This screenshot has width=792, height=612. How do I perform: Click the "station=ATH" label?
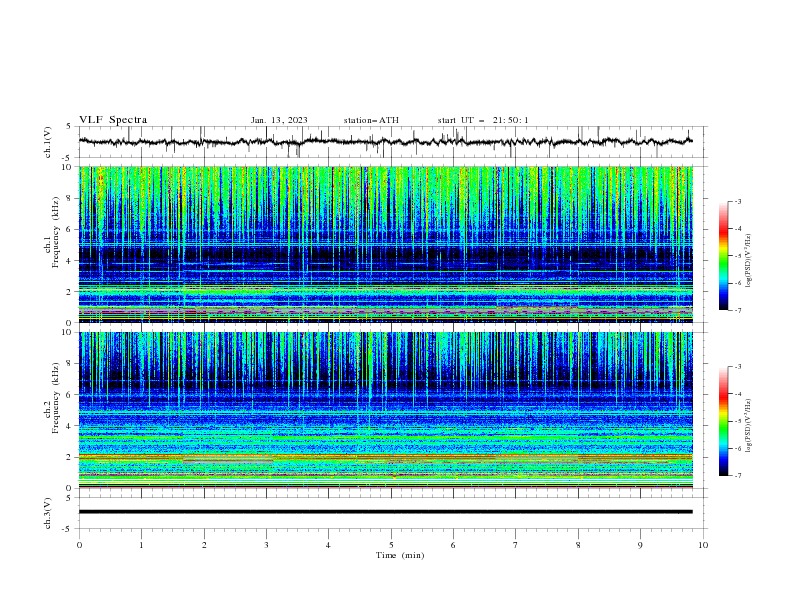[371, 120]
